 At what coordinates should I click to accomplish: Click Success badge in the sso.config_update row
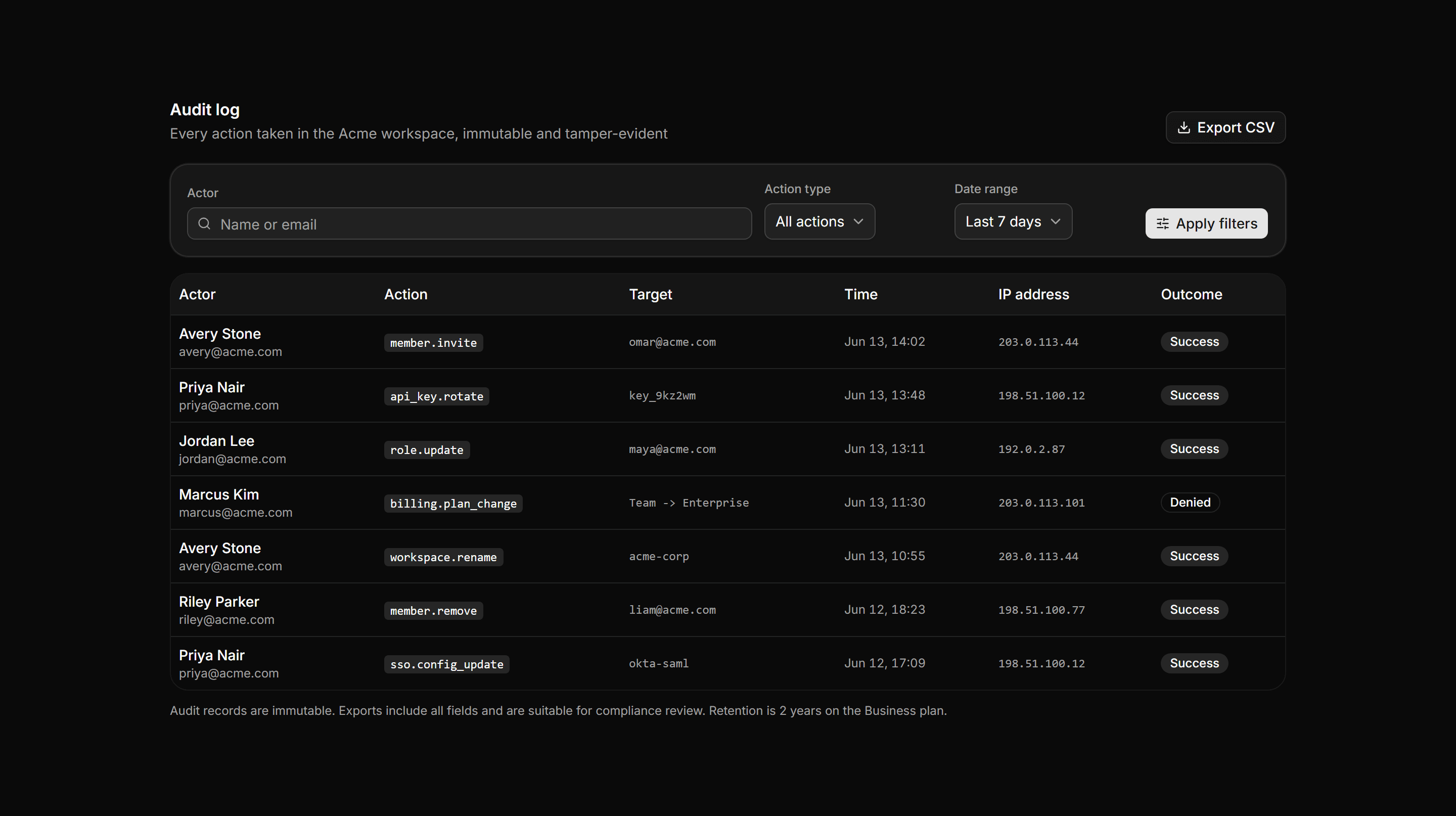pos(1194,663)
